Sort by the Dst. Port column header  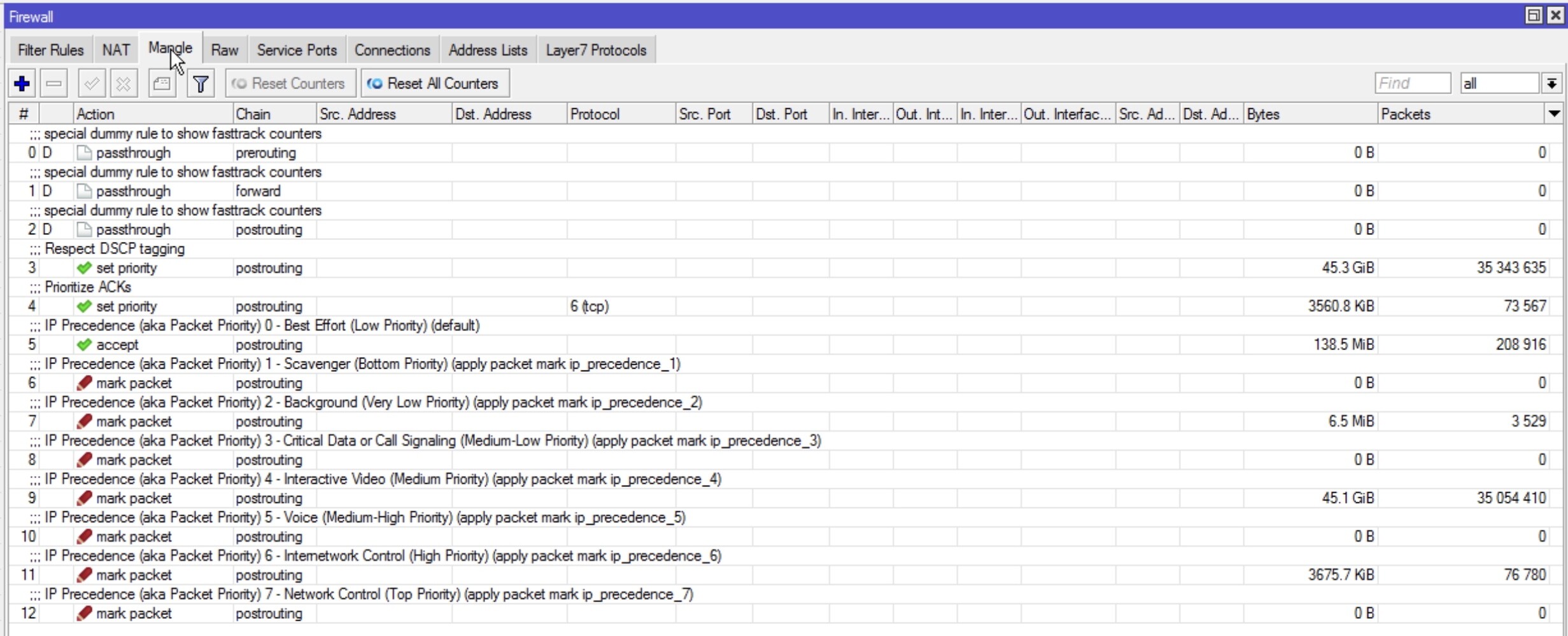click(790, 114)
